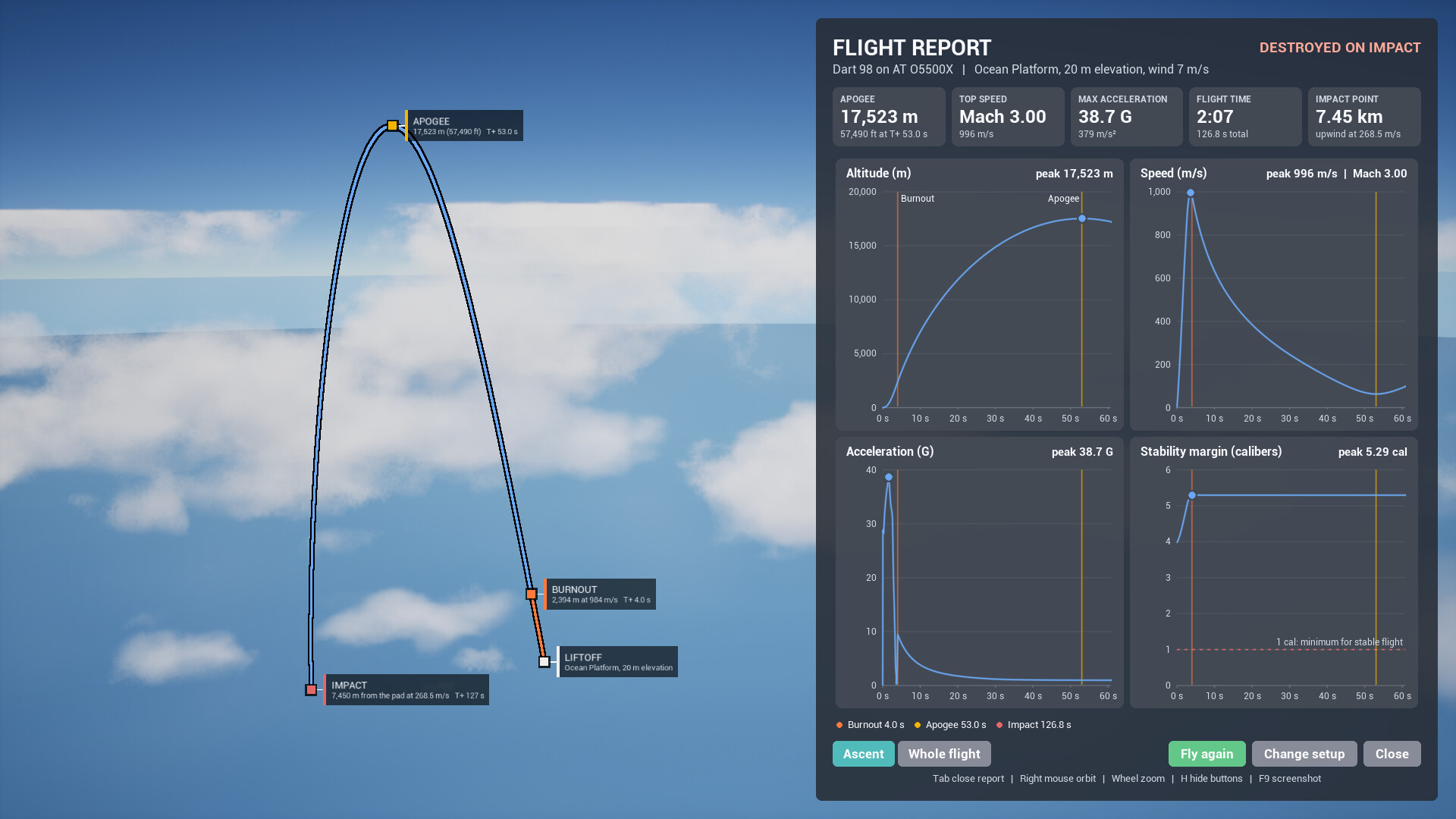Select the Ascent view tab
The height and width of the screenshot is (819, 1456).
863,754
